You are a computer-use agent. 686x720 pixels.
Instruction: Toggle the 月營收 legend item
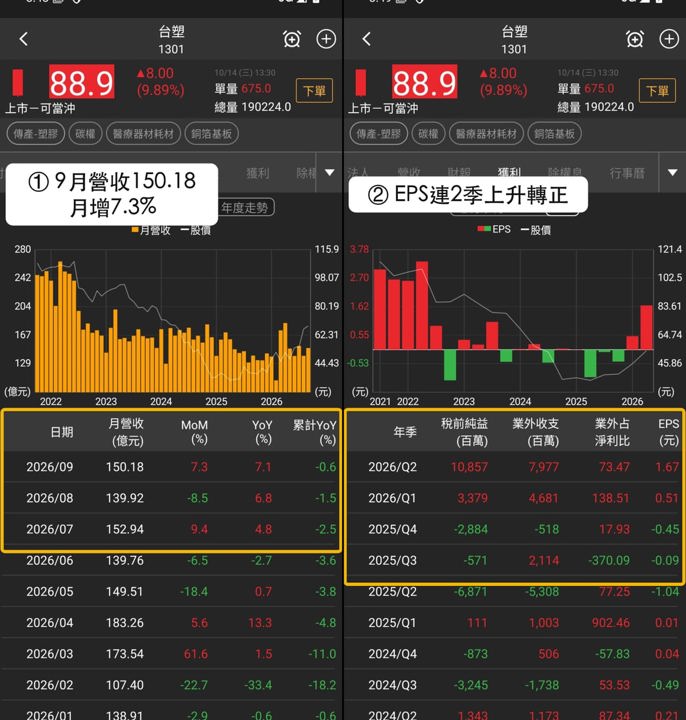click(151, 230)
